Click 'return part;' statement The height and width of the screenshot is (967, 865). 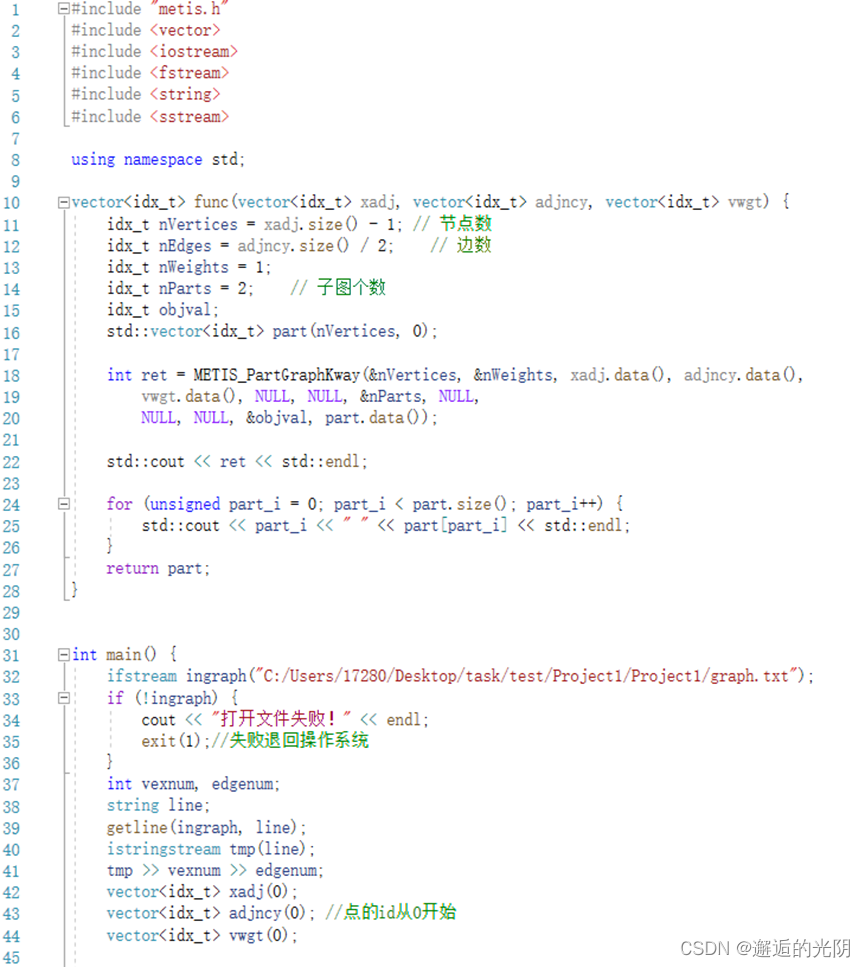(158, 569)
